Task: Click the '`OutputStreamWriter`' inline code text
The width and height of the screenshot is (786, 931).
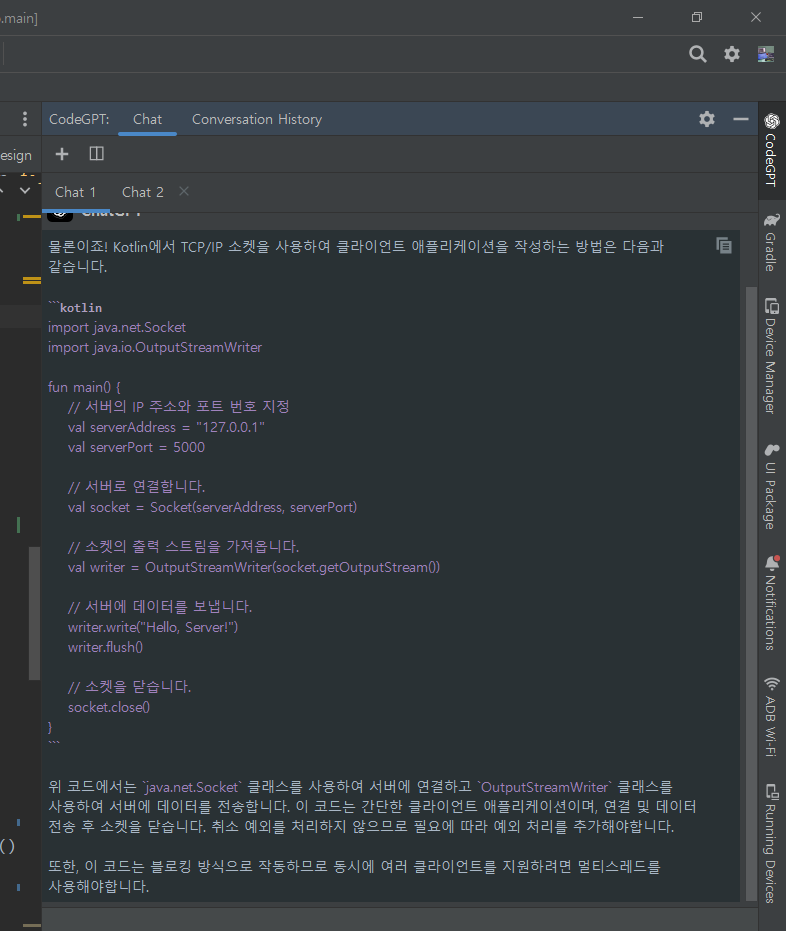Action: coord(544,787)
